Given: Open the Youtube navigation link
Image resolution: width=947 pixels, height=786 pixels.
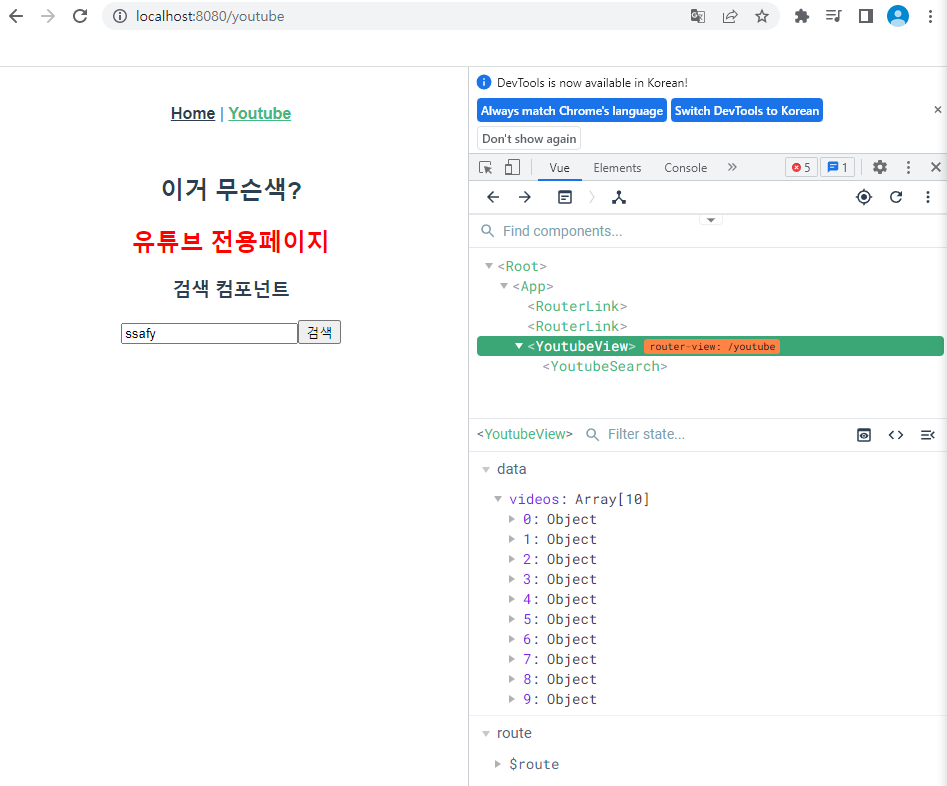Looking at the screenshot, I should (260, 113).
